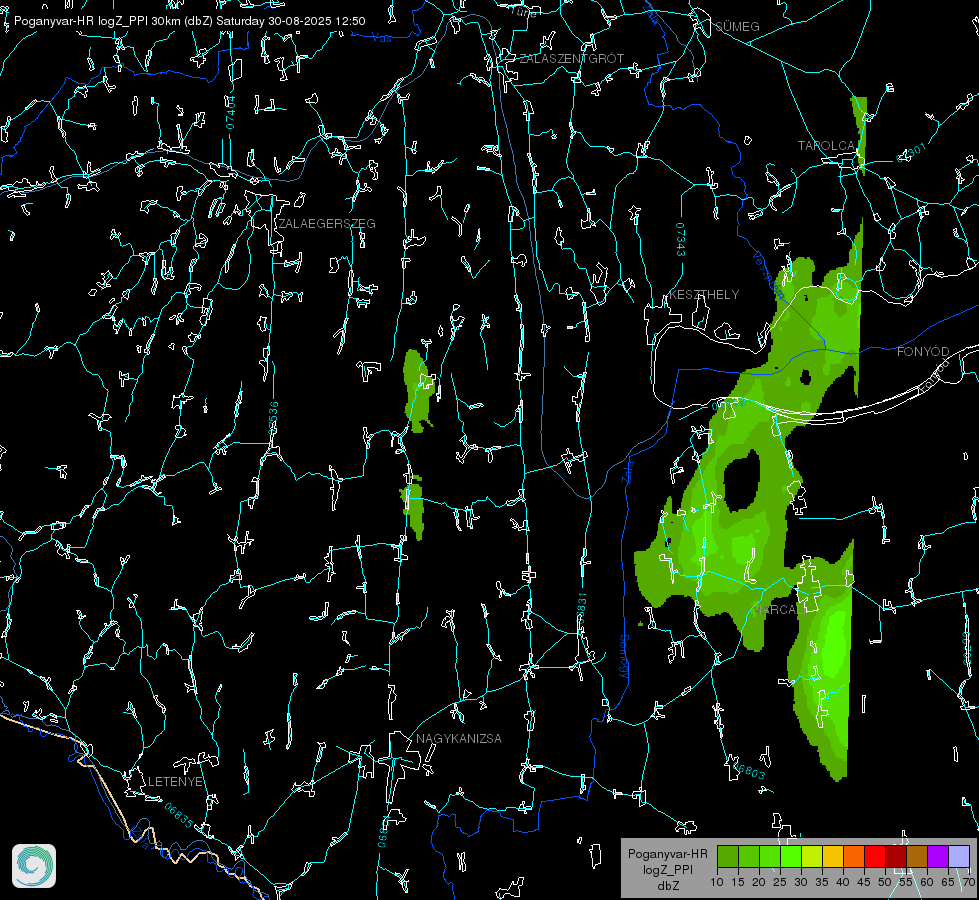Select the 10–15 dBZ dark green swatch
The height and width of the screenshot is (900, 979).
click(728, 856)
